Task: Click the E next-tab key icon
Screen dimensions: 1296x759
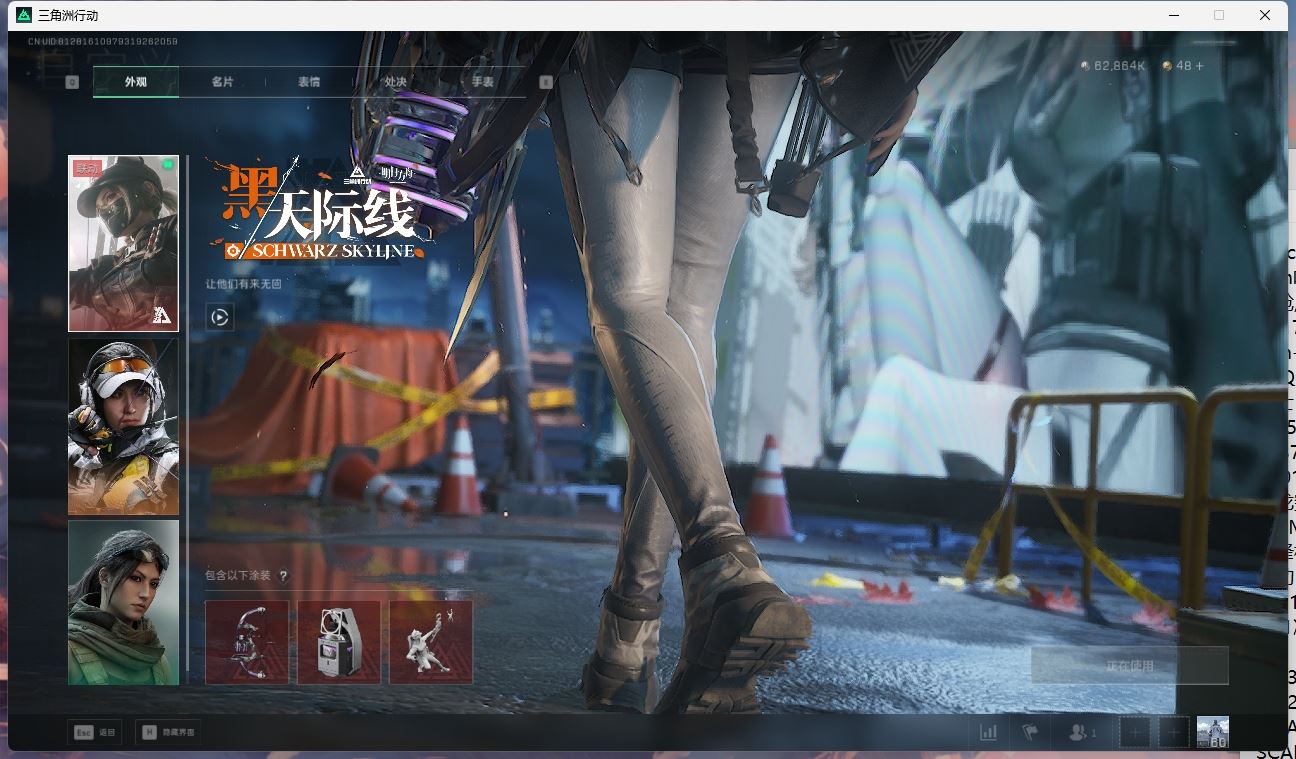Action: pyautogui.click(x=546, y=82)
